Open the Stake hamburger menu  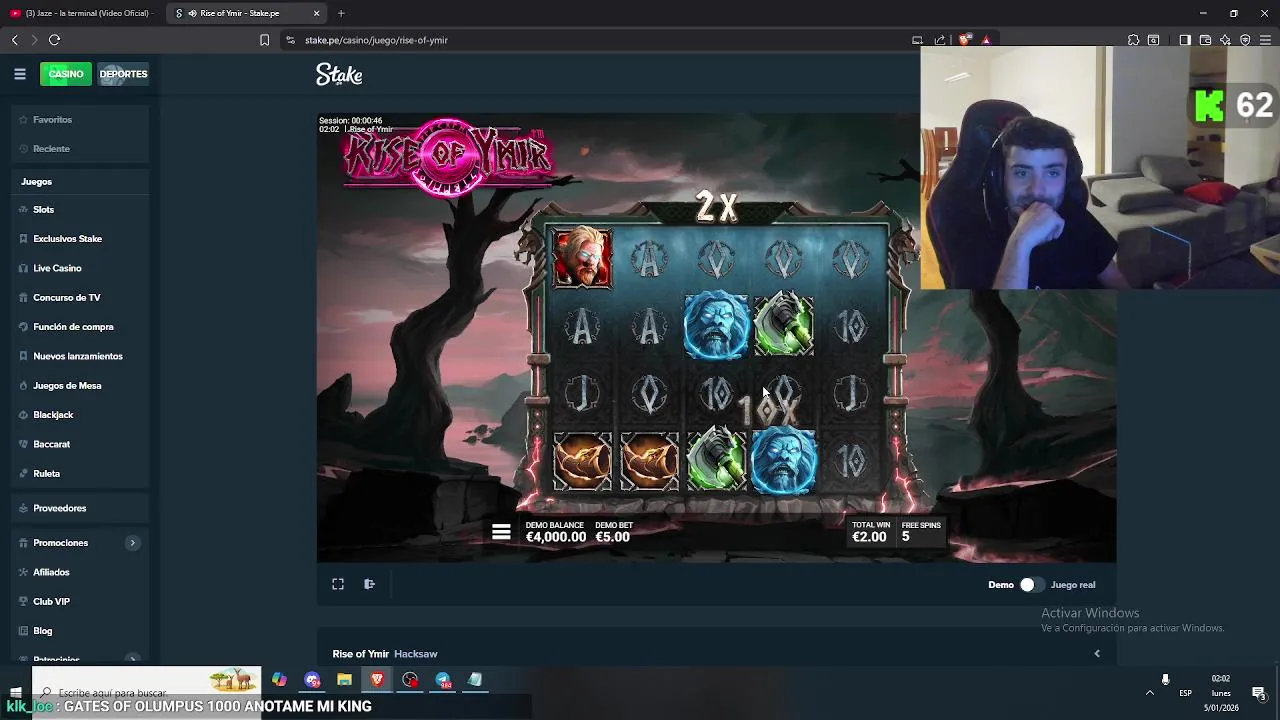pos(20,74)
